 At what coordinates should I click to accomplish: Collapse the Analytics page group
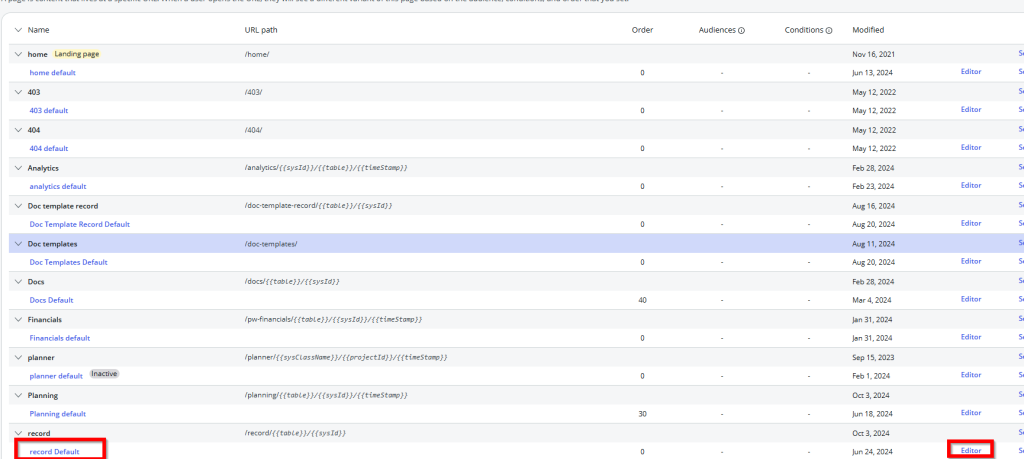coord(18,168)
